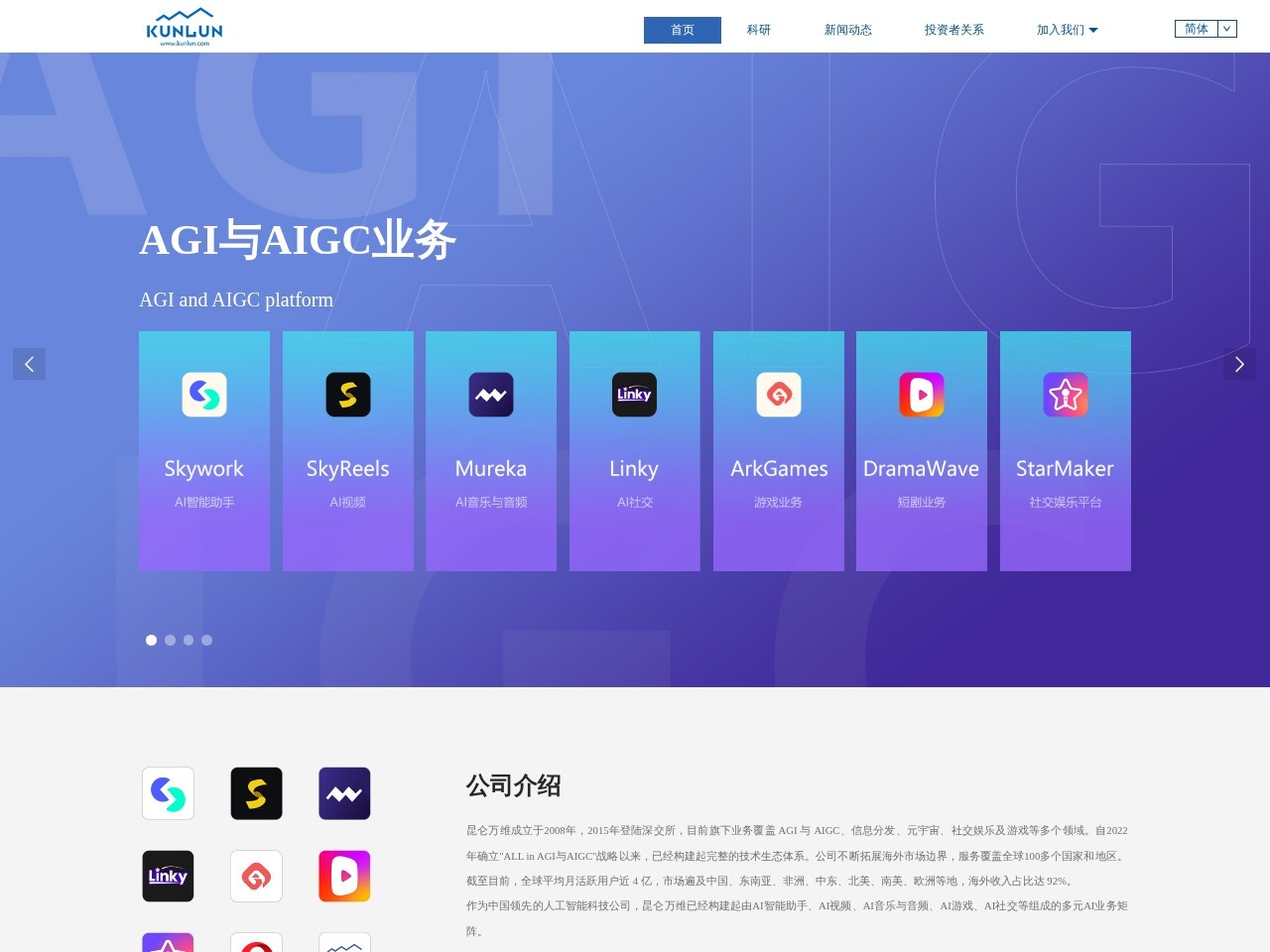Click the AI社交 label under Linky
This screenshot has width=1270, height=952.
[x=635, y=503]
